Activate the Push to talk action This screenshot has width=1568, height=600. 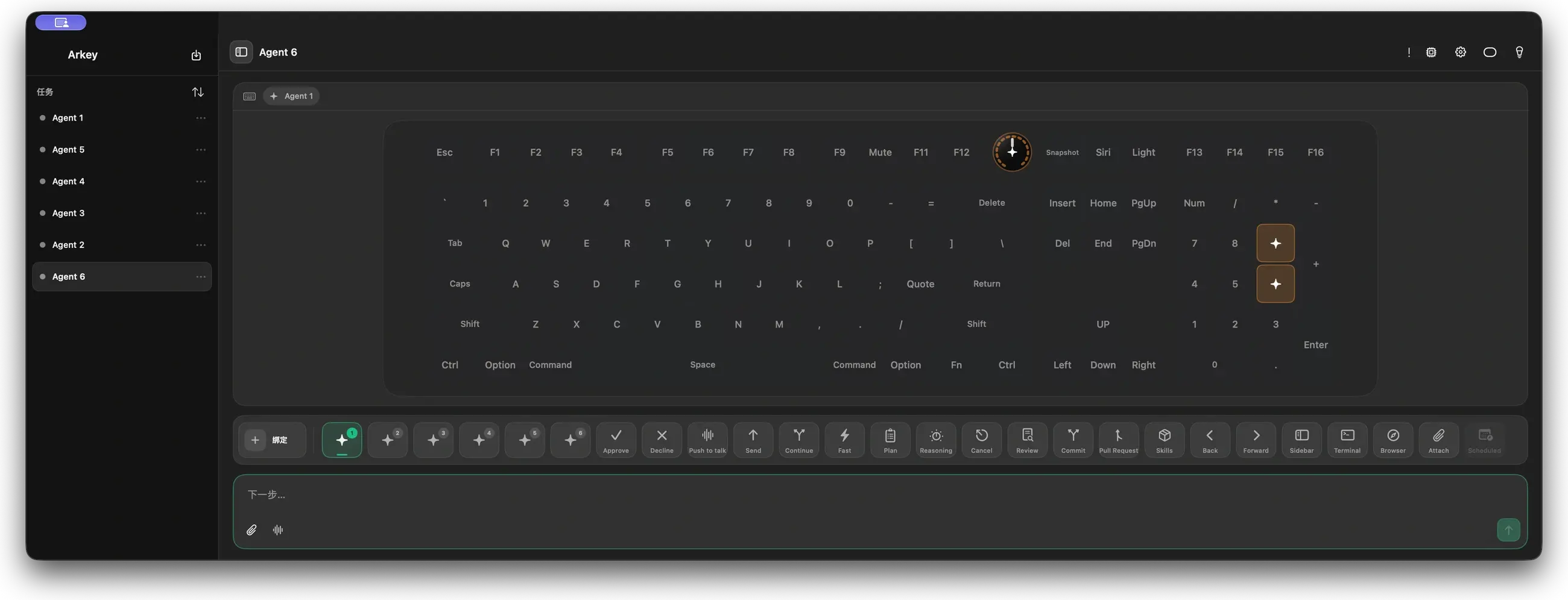pos(707,440)
